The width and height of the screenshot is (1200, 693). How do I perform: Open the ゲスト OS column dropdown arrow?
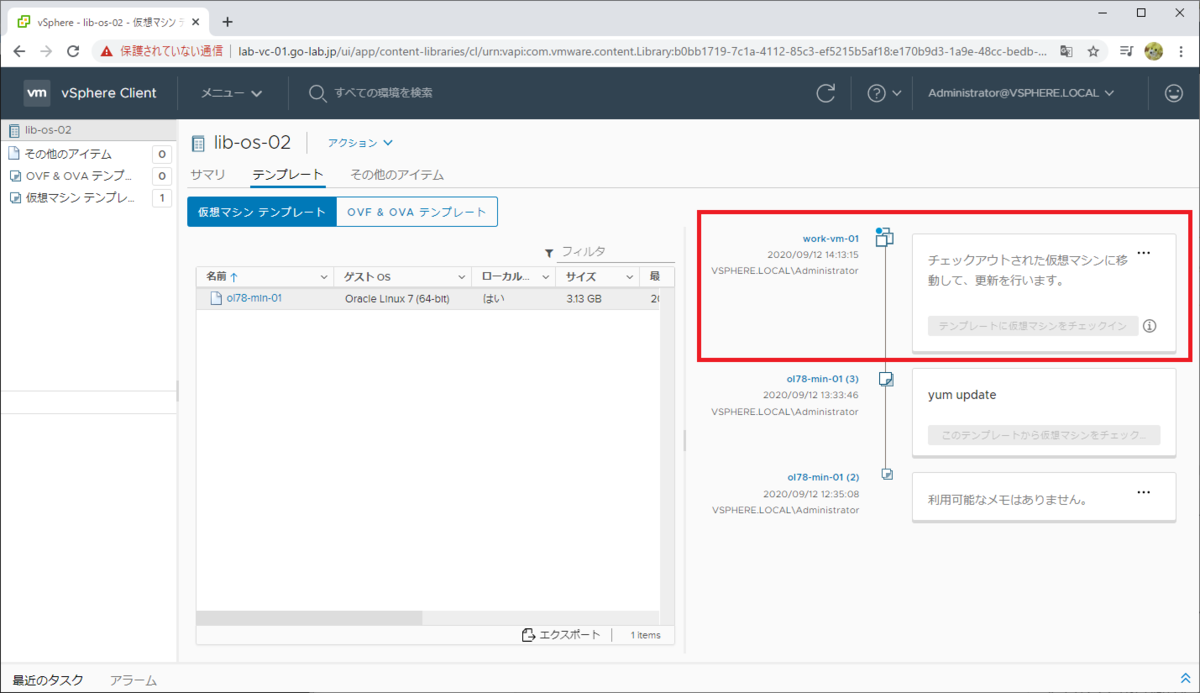coord(462,276)
